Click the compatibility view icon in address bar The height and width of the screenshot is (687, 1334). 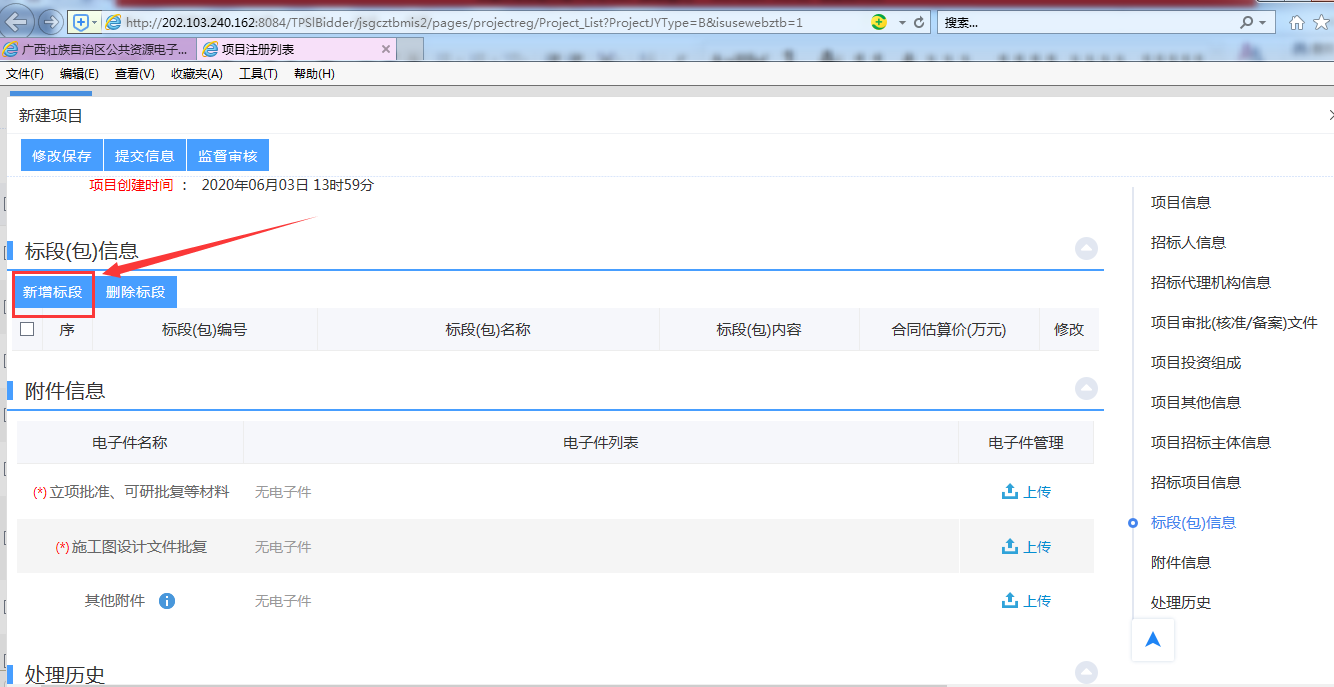879,22
